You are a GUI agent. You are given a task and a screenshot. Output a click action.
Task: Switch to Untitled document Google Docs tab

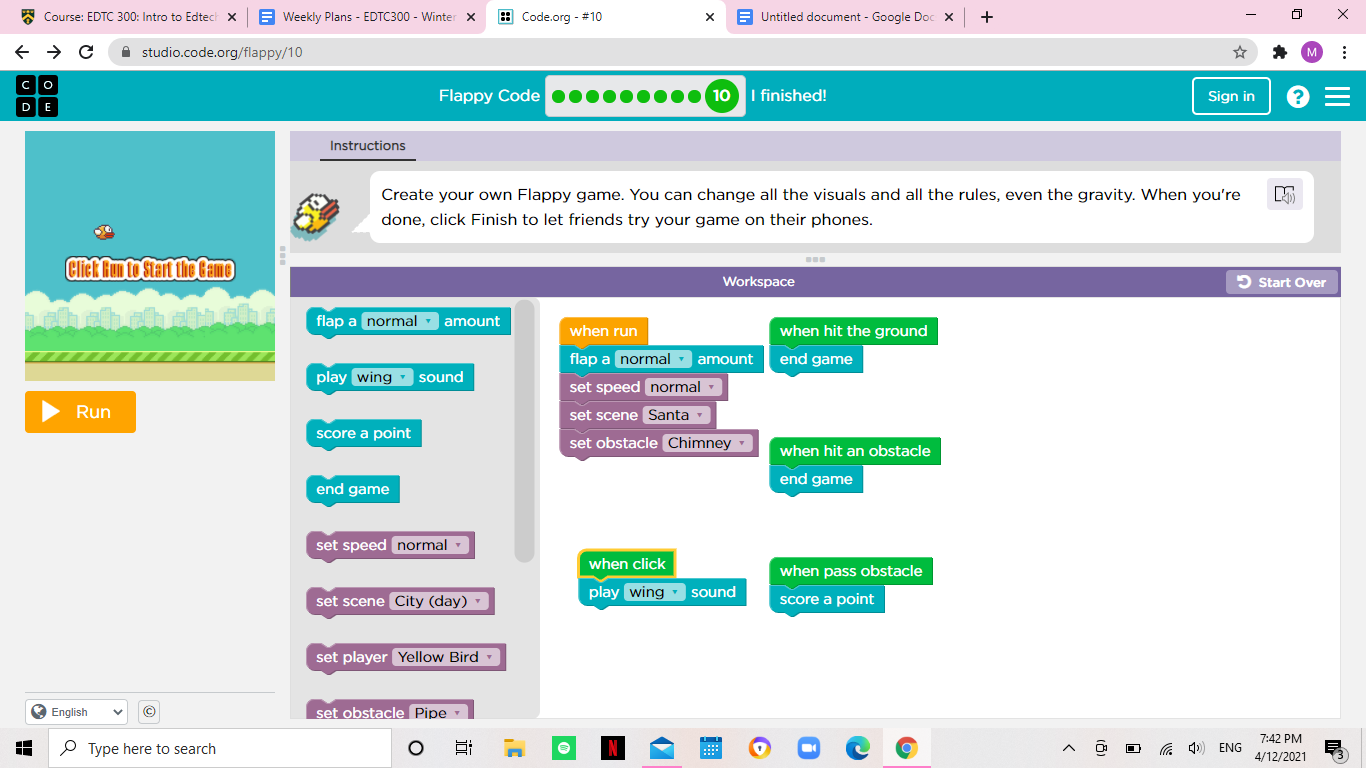tap(845, 17)
